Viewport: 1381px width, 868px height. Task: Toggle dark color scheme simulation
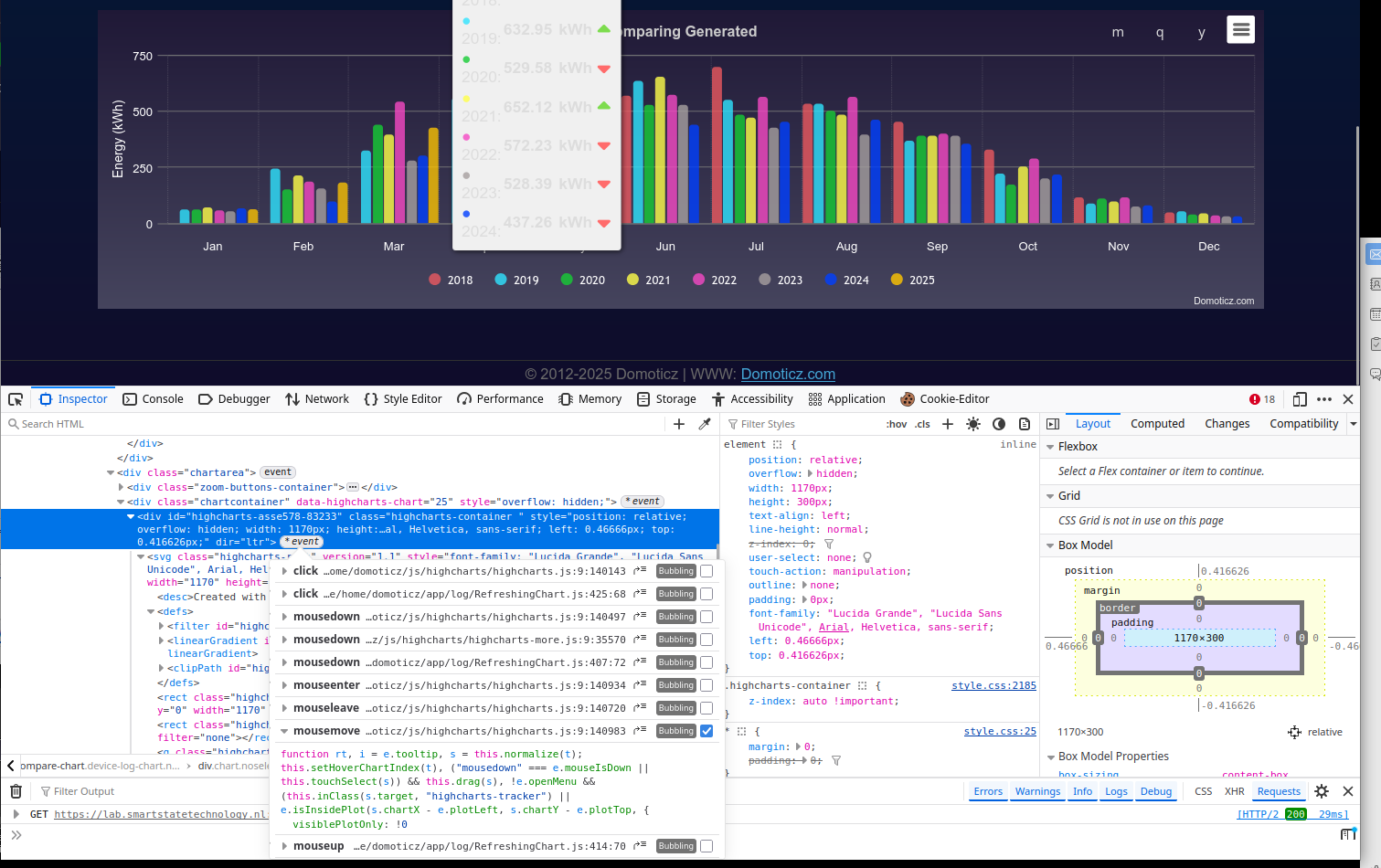click(x=999, y=424)
